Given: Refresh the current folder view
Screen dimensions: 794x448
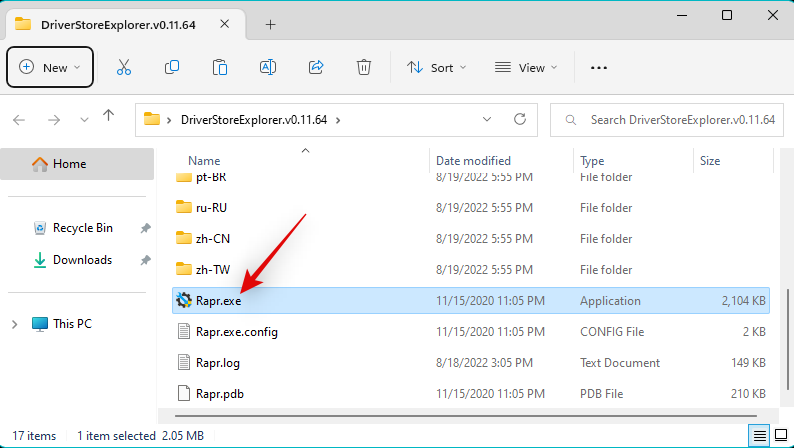Looking at the screenshot, I should pyautogui.click(x=520, y=119).
